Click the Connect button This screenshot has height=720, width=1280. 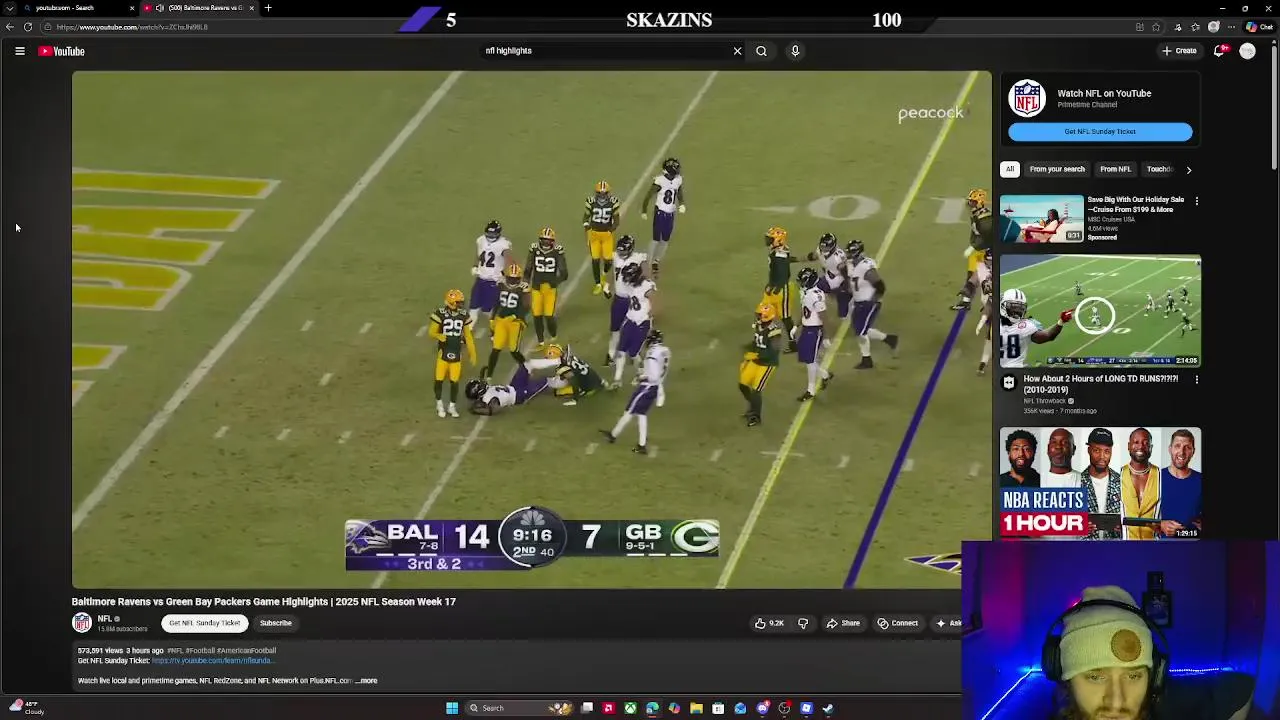tap(897, 623)
